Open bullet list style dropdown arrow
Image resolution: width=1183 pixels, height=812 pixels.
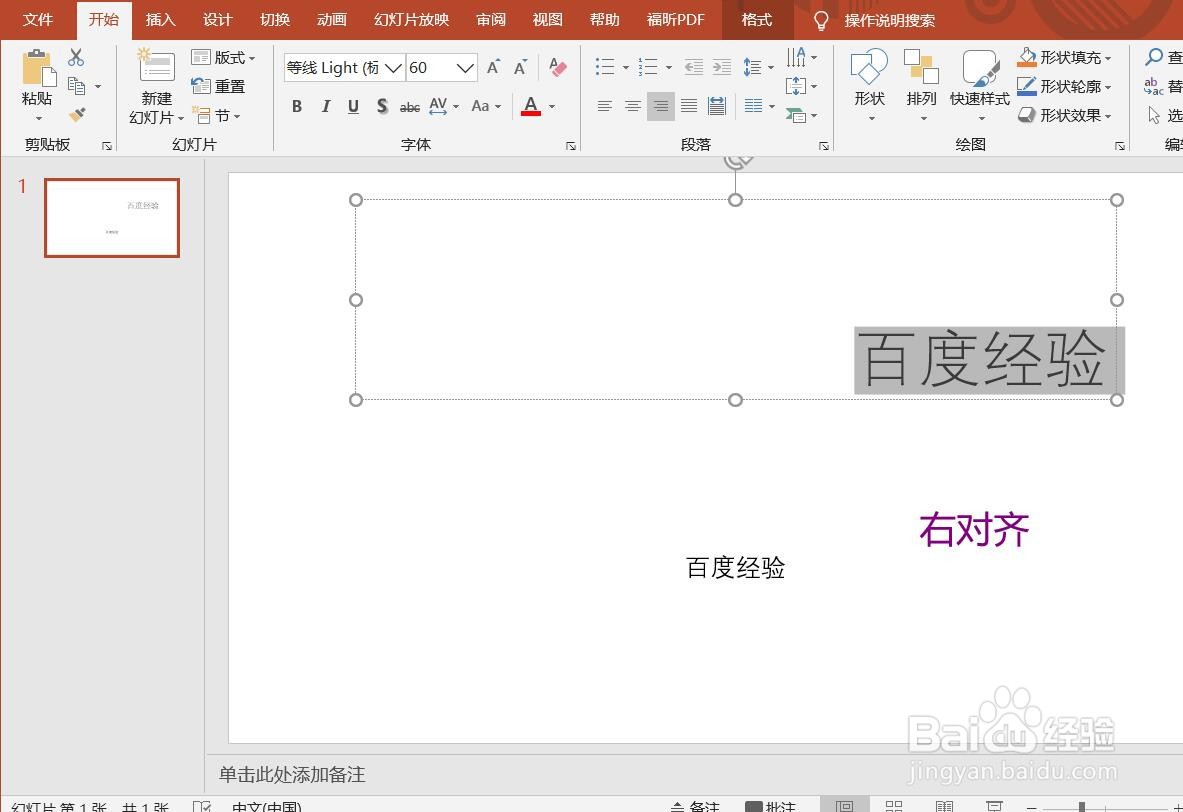(625, 68)
